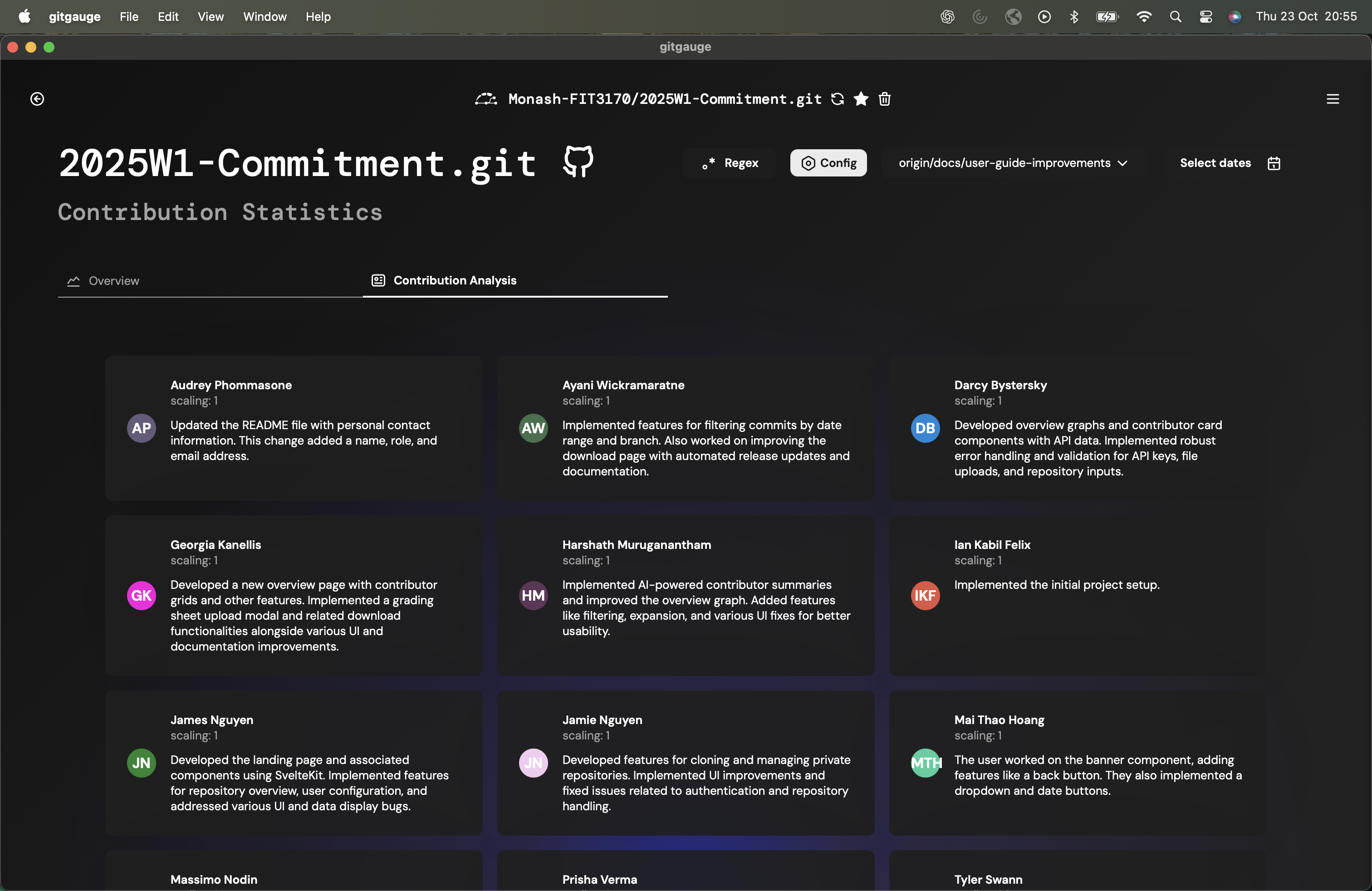Click the cloud-sync icon before the repository path

tap(485, 99)
